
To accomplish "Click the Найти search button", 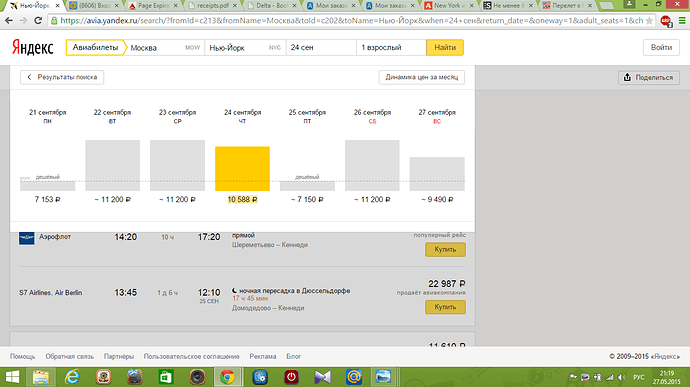I will 445,48.
